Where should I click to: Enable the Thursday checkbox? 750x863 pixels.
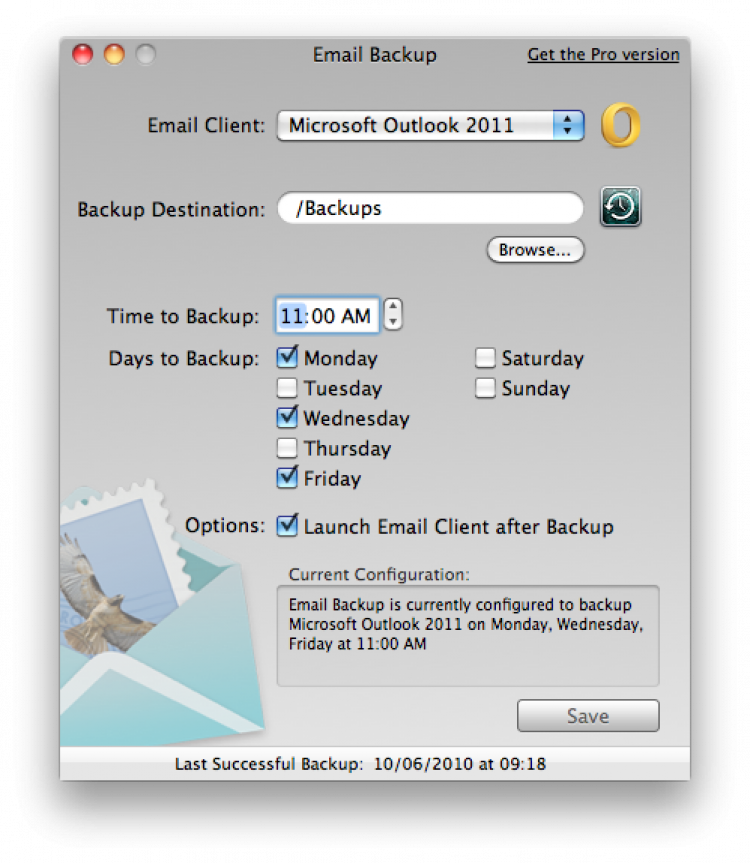point(287,448)
